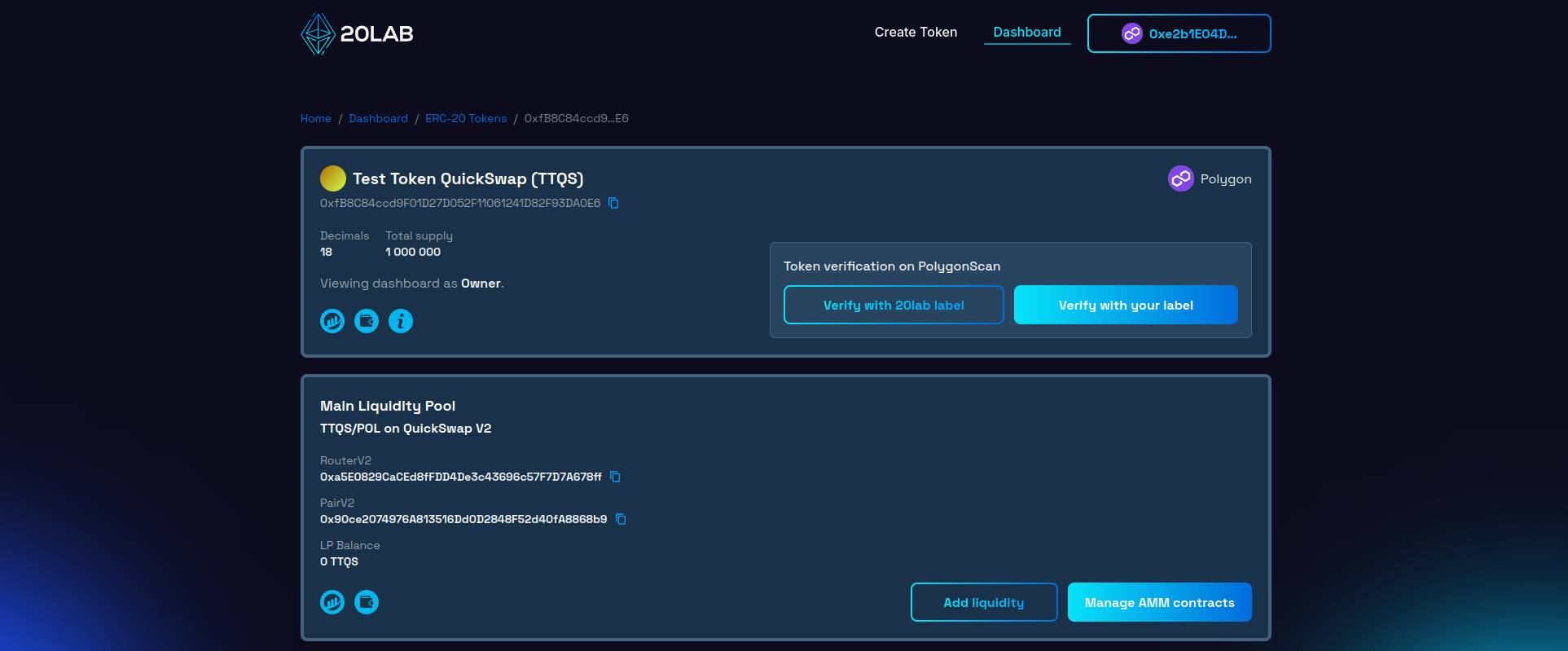Open token info icon

[x=401, y=321]
